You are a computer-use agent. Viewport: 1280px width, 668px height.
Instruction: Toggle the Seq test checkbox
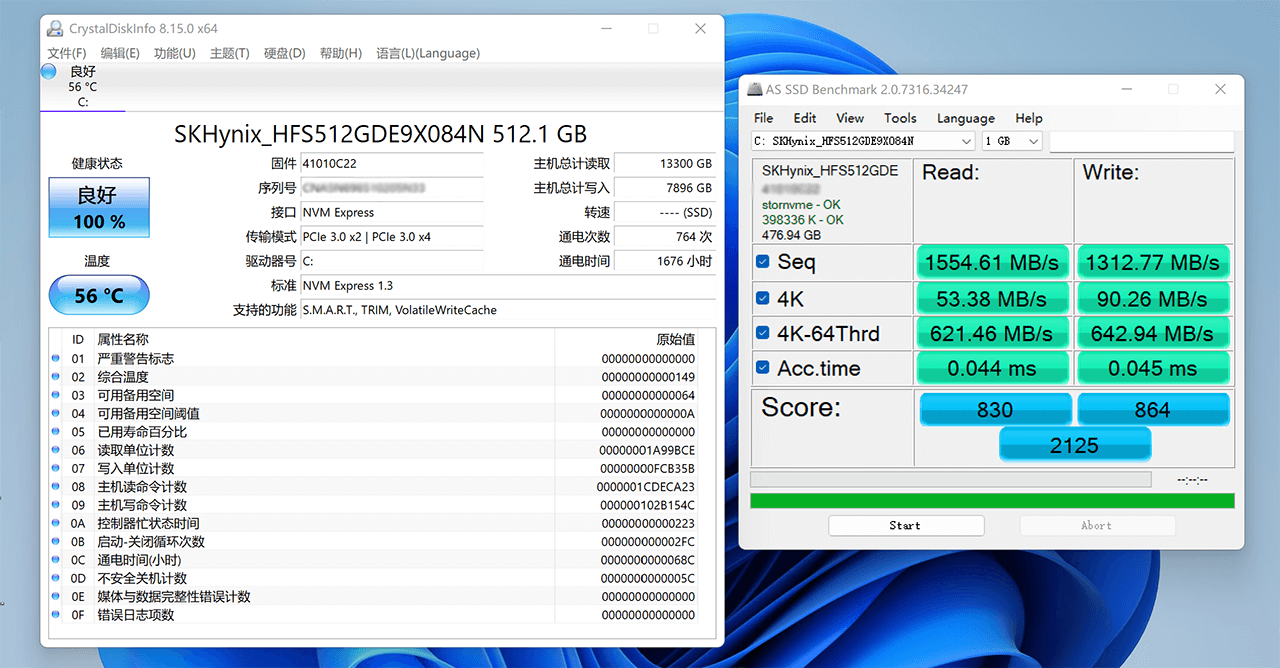(763, 262)
